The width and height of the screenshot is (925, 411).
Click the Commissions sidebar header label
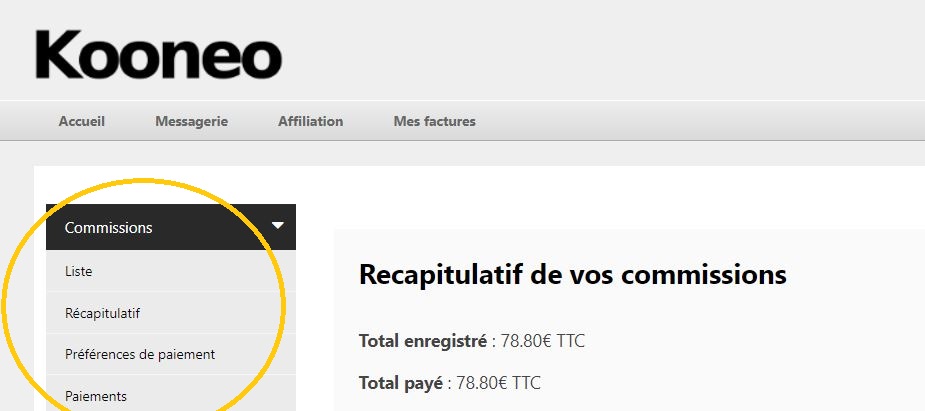click(x=109, y=228)
